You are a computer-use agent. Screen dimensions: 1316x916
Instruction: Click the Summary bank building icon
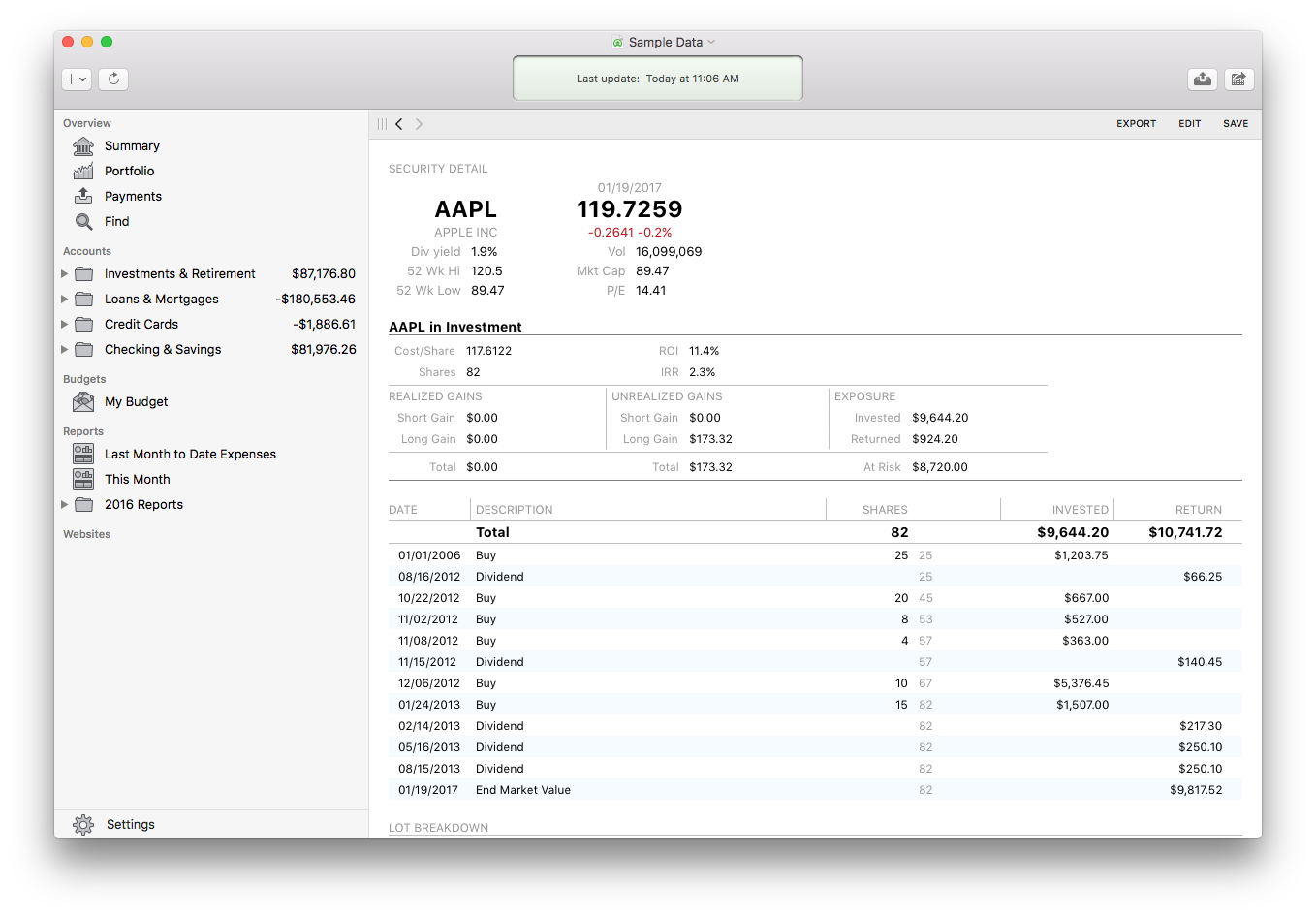click(84, 146)
